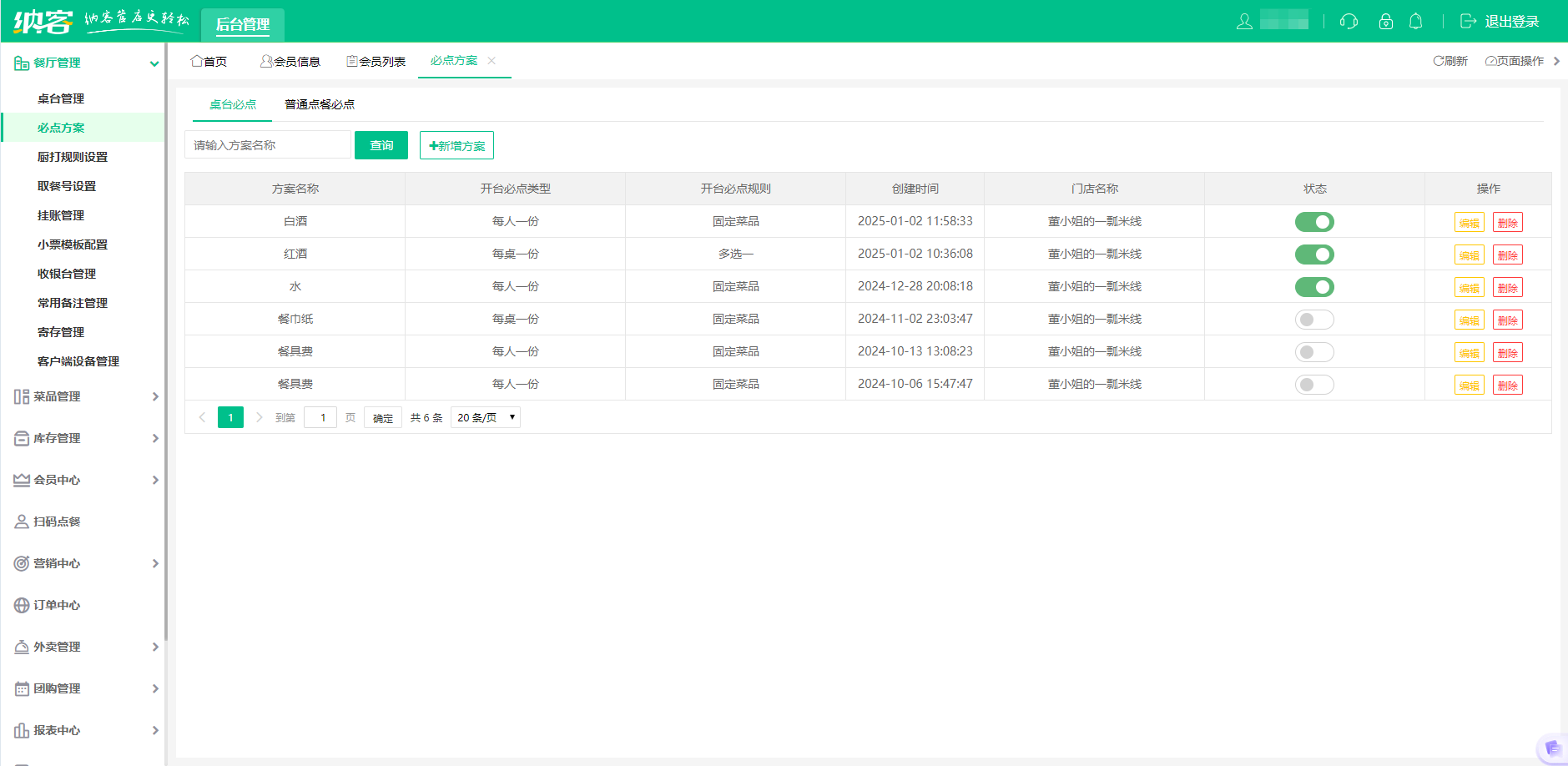Click the right arrow next to 页面操作
The image size is (1568, 766).
[1556, 61]
